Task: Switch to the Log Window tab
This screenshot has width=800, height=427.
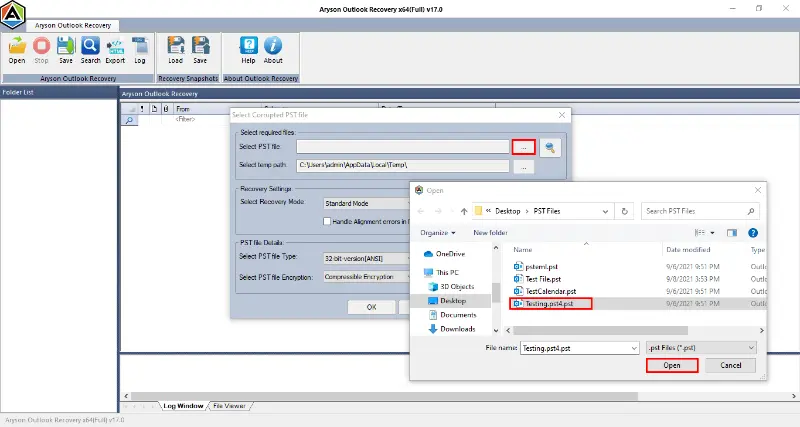Action: pyautogui.click(x=183, y=406)
